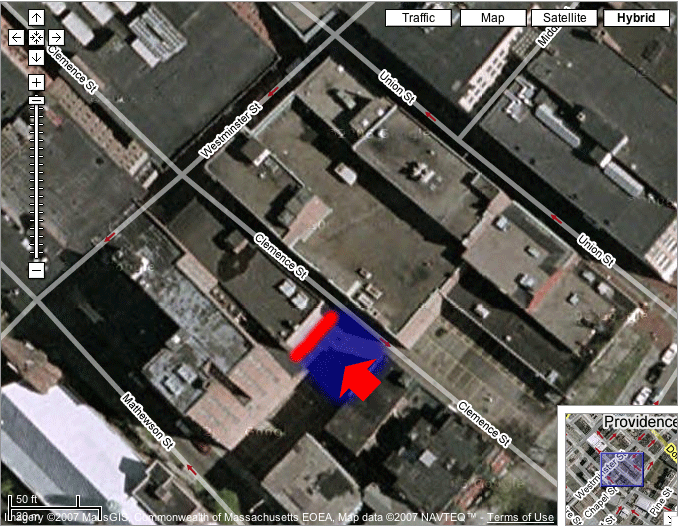Zoom out with the bottom minus button
Image resolution: width=678 pixels, height=526 pixels.
pos(36,270)
